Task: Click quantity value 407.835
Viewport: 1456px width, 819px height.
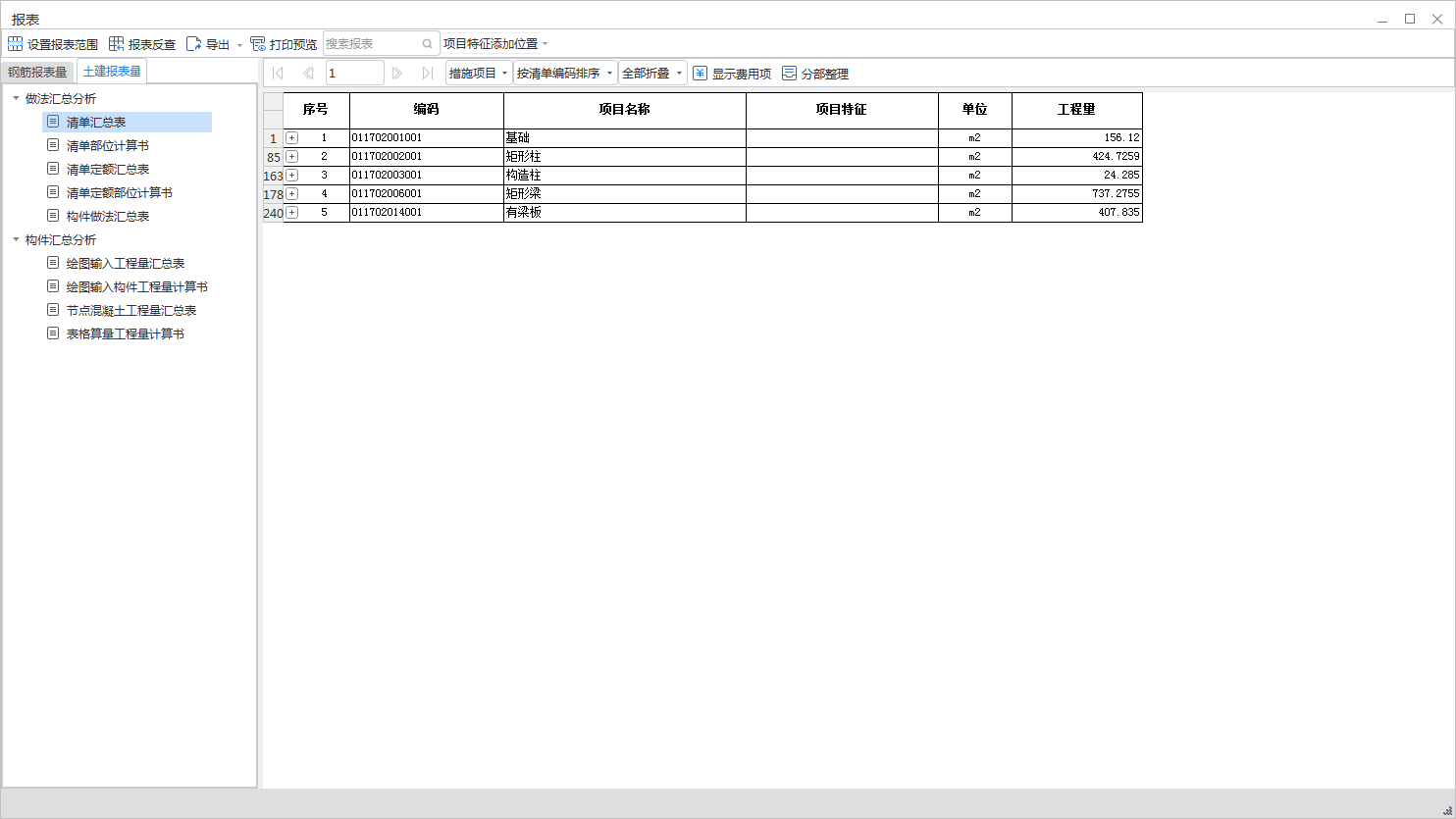Action: click(1118, 213)
